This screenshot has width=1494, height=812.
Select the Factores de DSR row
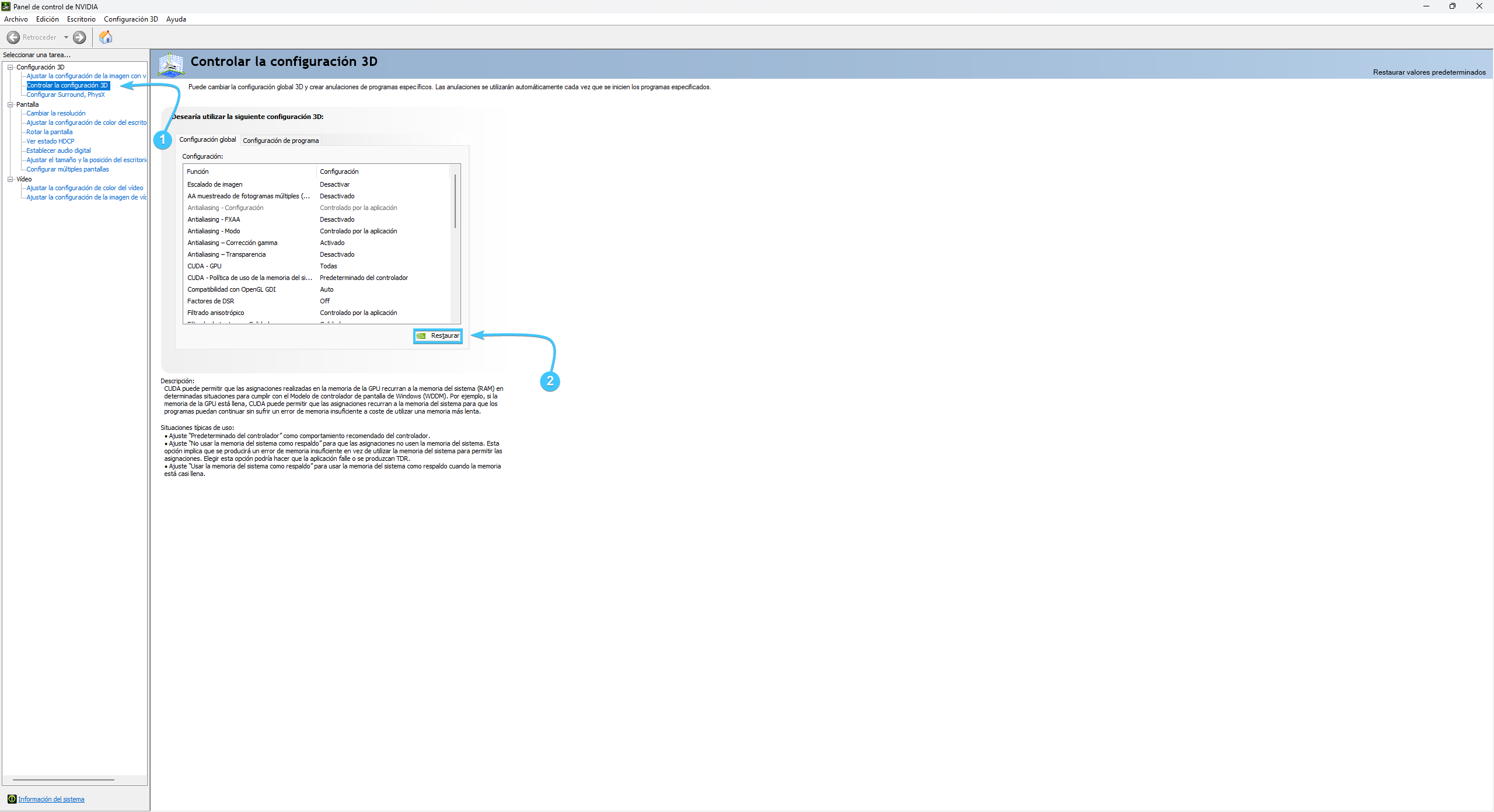[318, 301]
